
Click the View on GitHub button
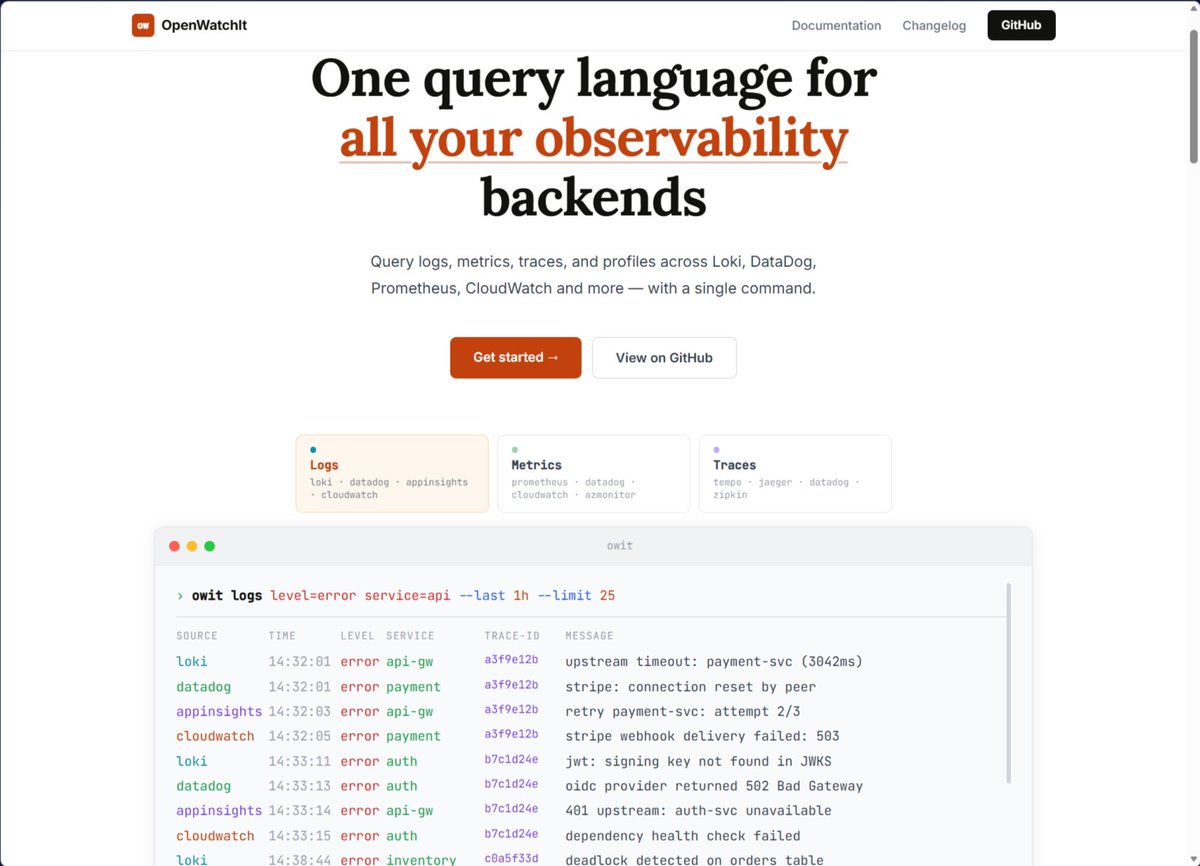(x=664, y=357)
